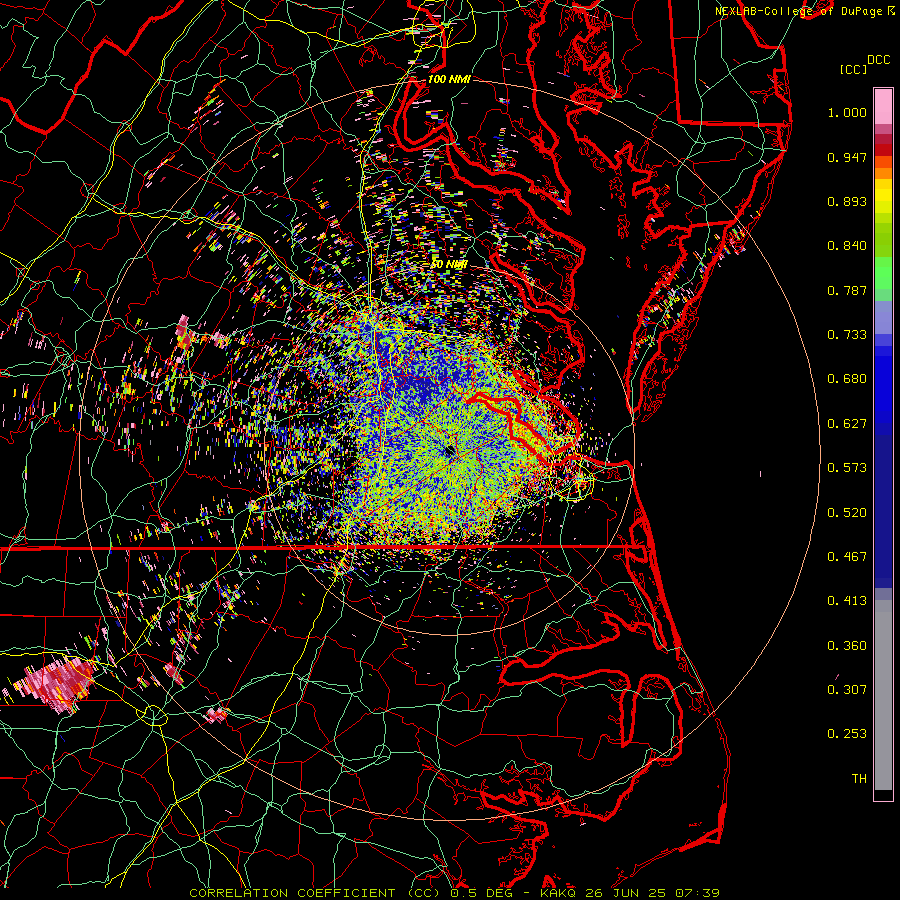The width and height of the screenshot is (900, 900).
Task: Click the 0.947 scale label
Action: [x=847, y=157]
